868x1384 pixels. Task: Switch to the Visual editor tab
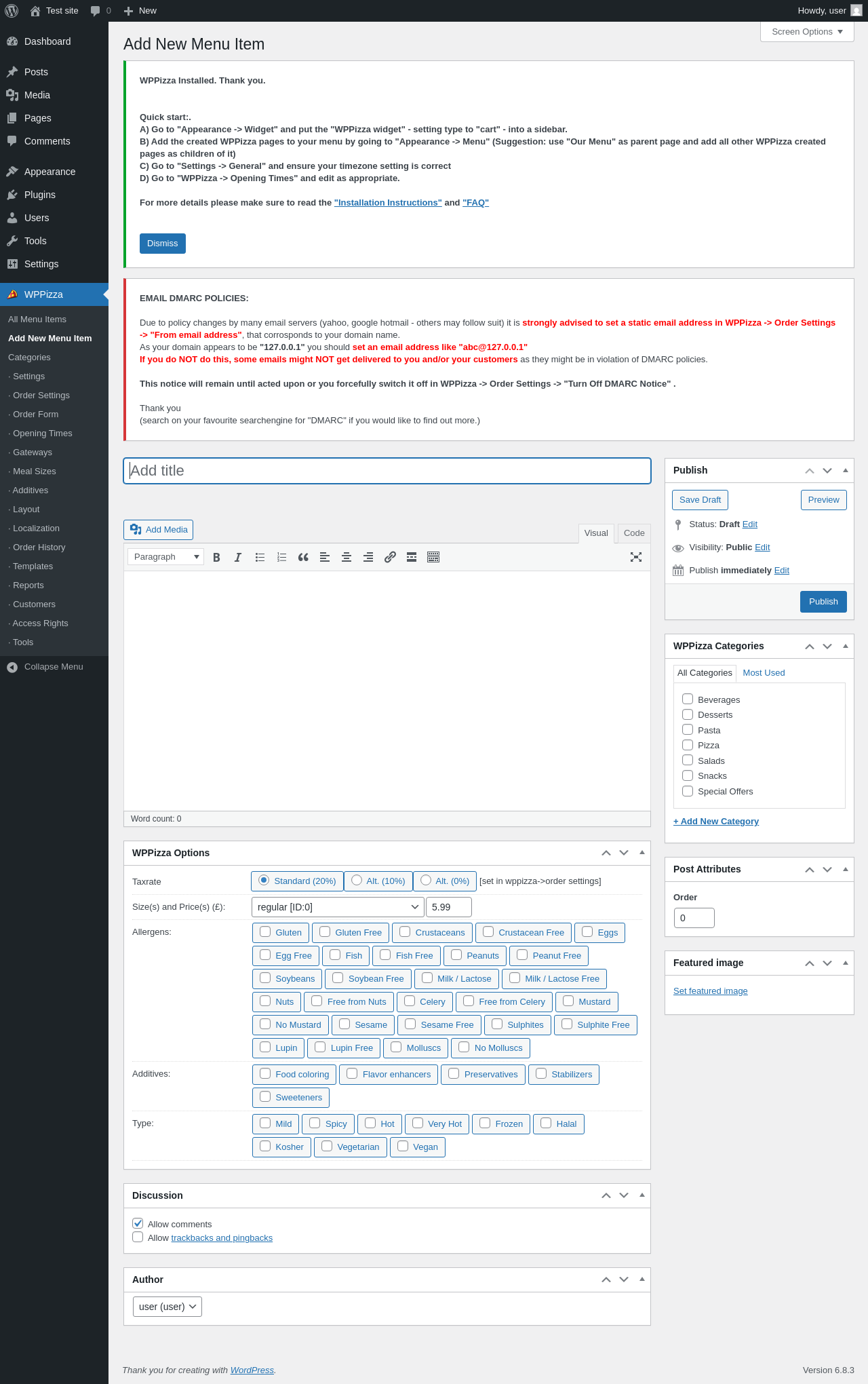coord(596,533)
